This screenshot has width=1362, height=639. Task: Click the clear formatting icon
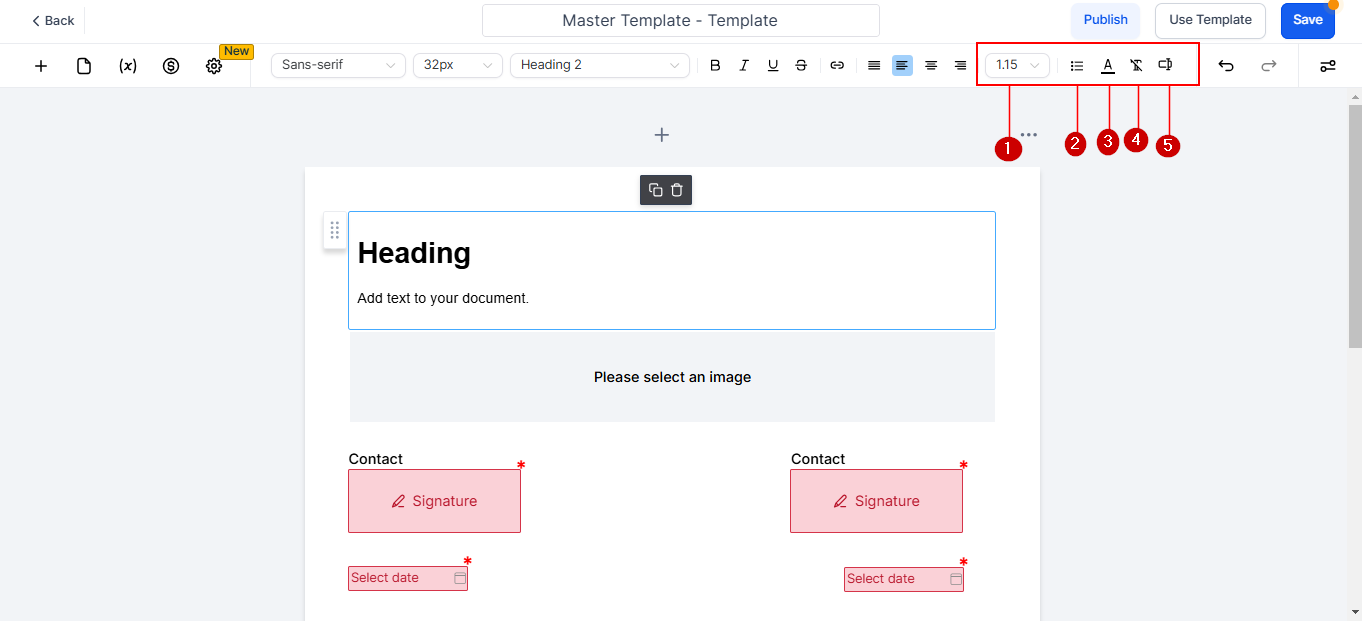[x=1136, y=65]
